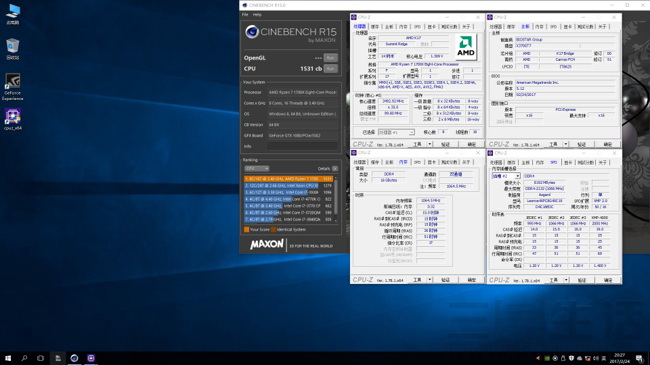Expand tools arrow in the memory CPU-Z window

(x=429, y=280)
